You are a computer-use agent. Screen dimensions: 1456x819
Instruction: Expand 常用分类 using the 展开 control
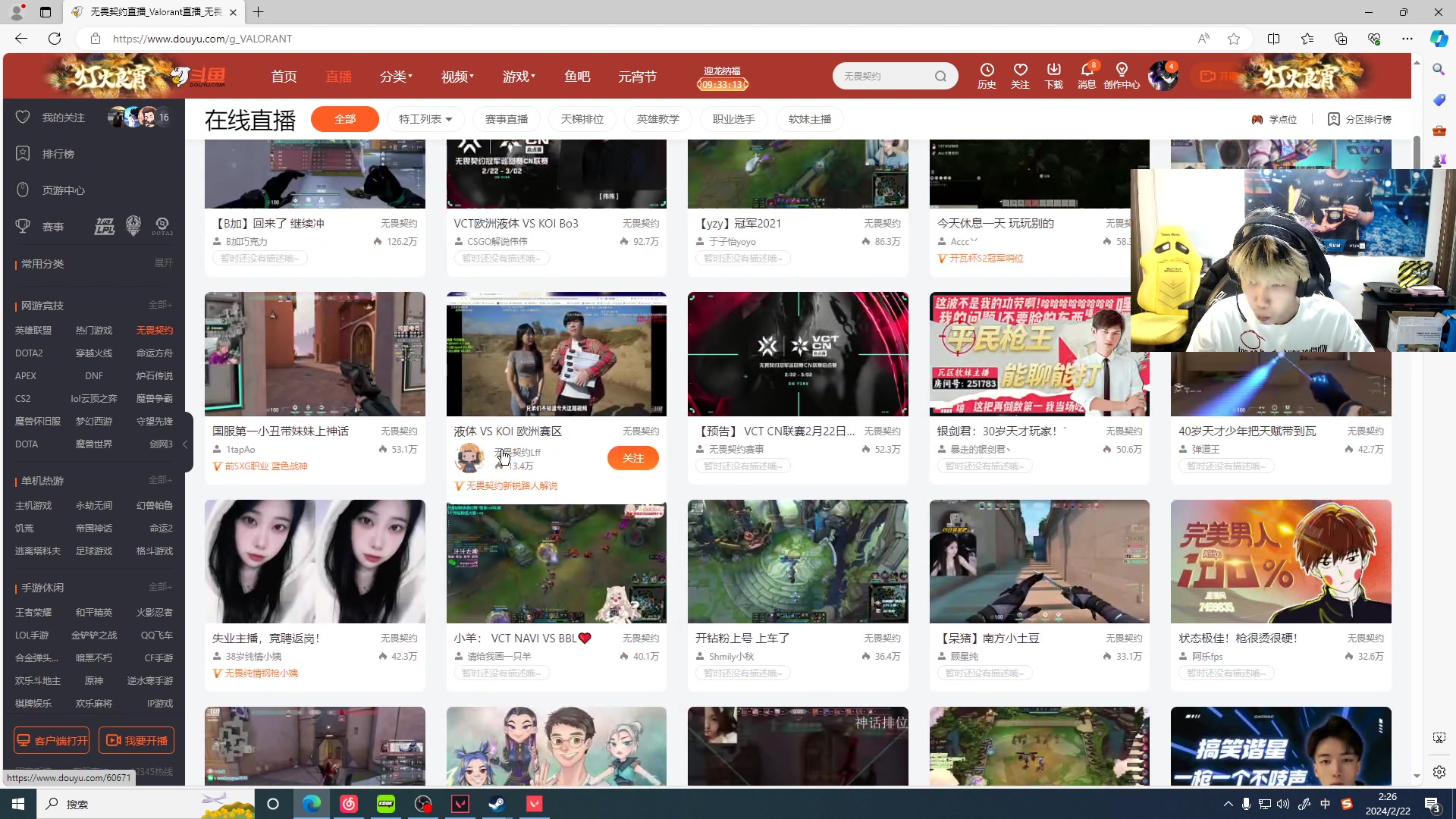pyautogui.click(x=164, y=263)
